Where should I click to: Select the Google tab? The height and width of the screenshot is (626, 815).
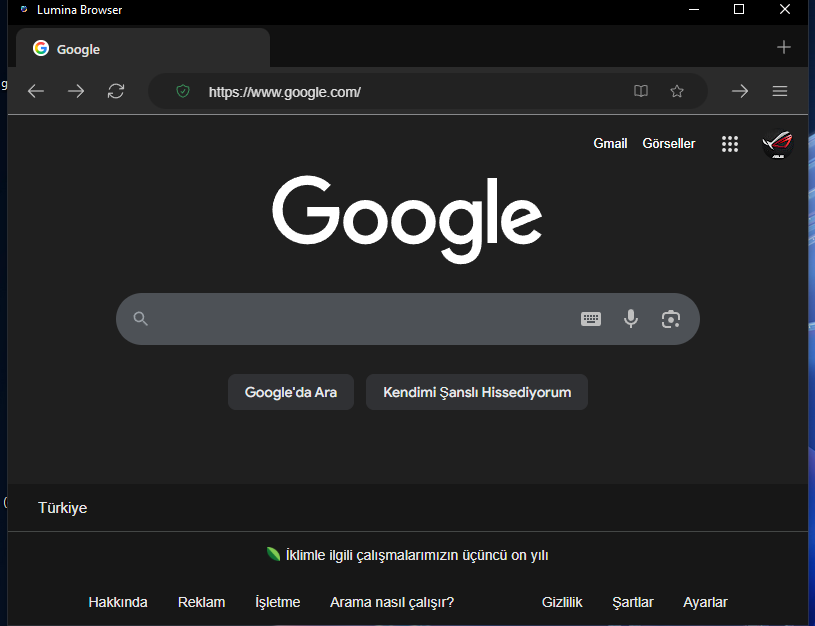(x=143, y=48)
